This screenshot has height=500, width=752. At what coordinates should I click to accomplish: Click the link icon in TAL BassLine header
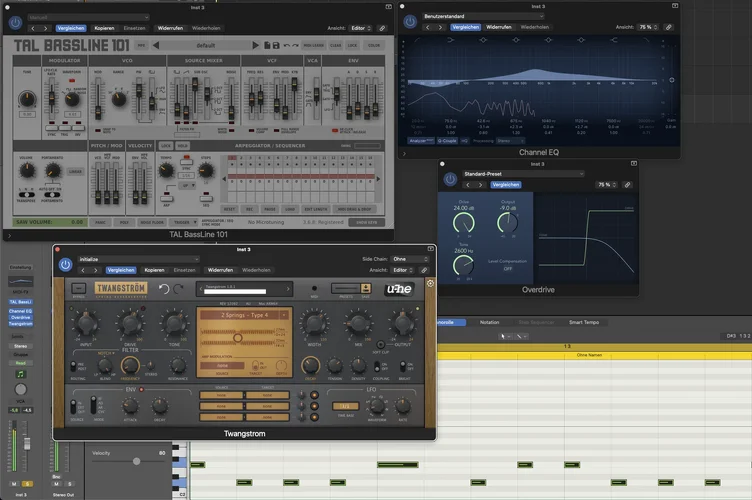pos(382,28)
